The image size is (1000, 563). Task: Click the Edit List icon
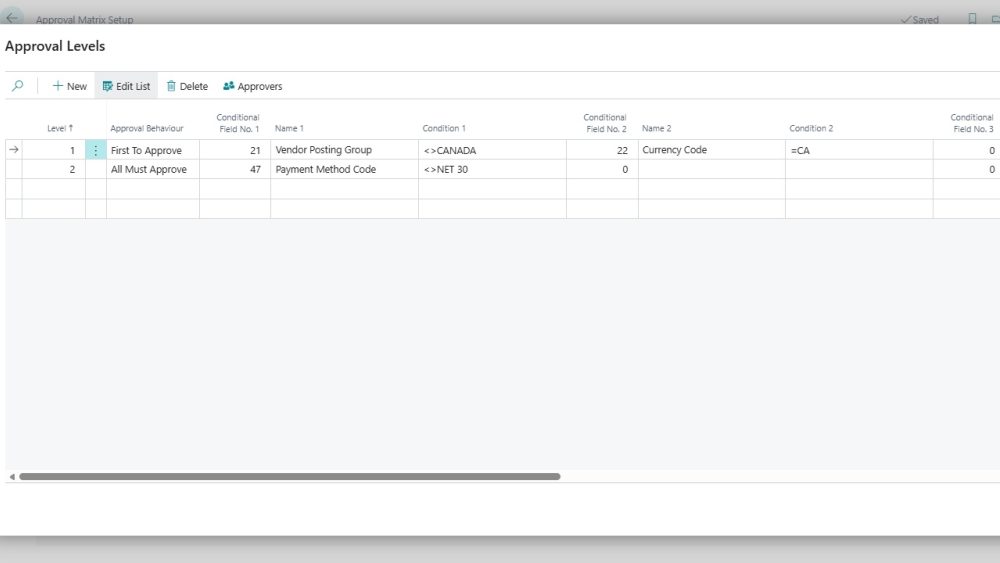107,86
